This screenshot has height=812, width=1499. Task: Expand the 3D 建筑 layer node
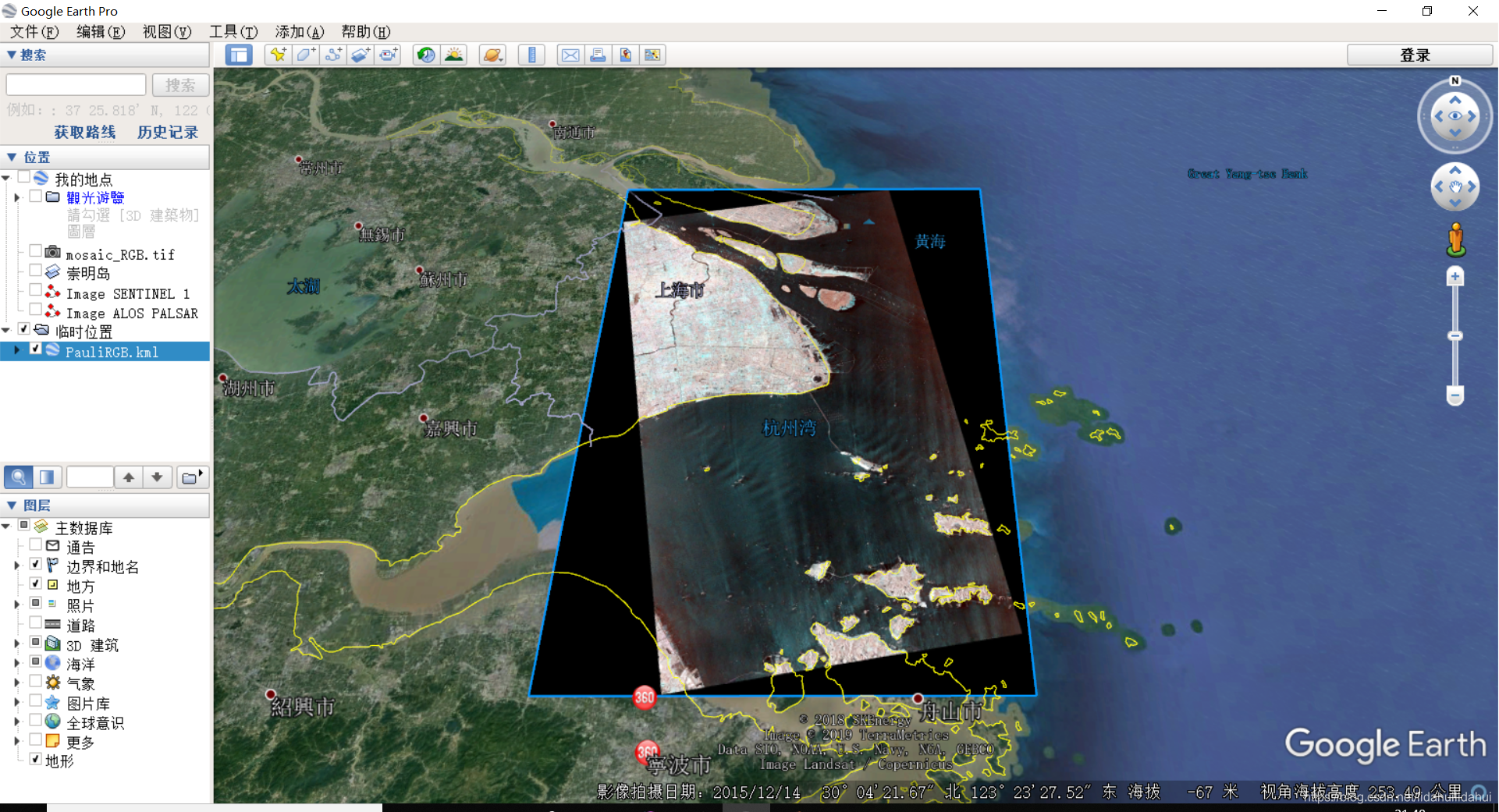coord(17,644)
